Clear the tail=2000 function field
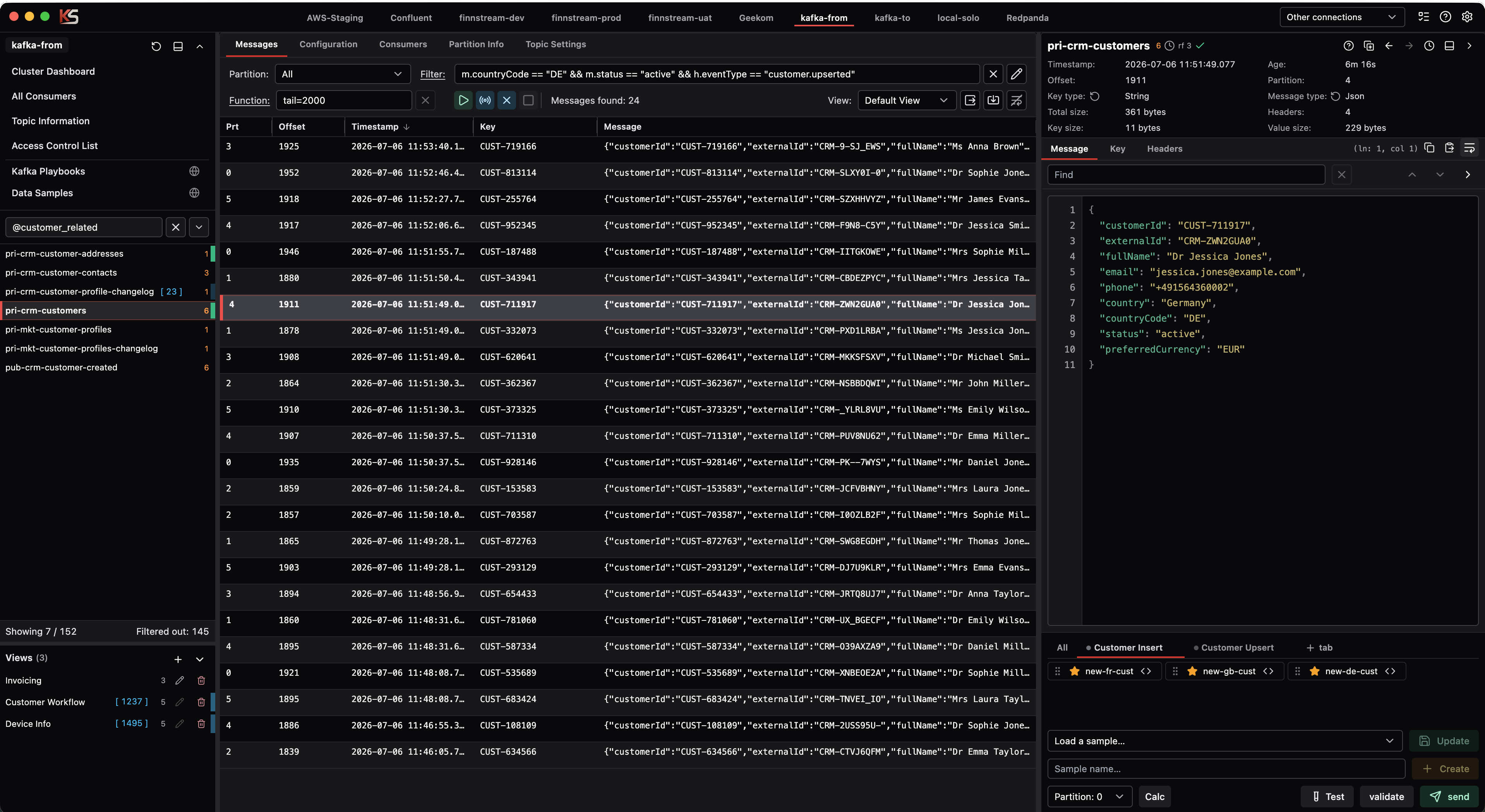1485x812 pixels. (x=425, y=100)
